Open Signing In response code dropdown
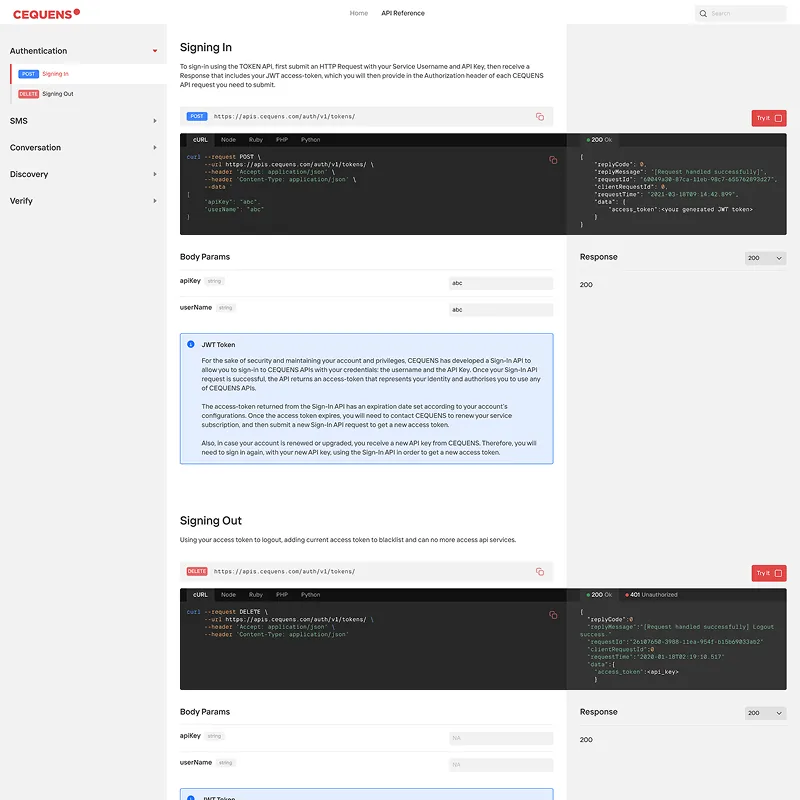 click(x=765, y=258)
